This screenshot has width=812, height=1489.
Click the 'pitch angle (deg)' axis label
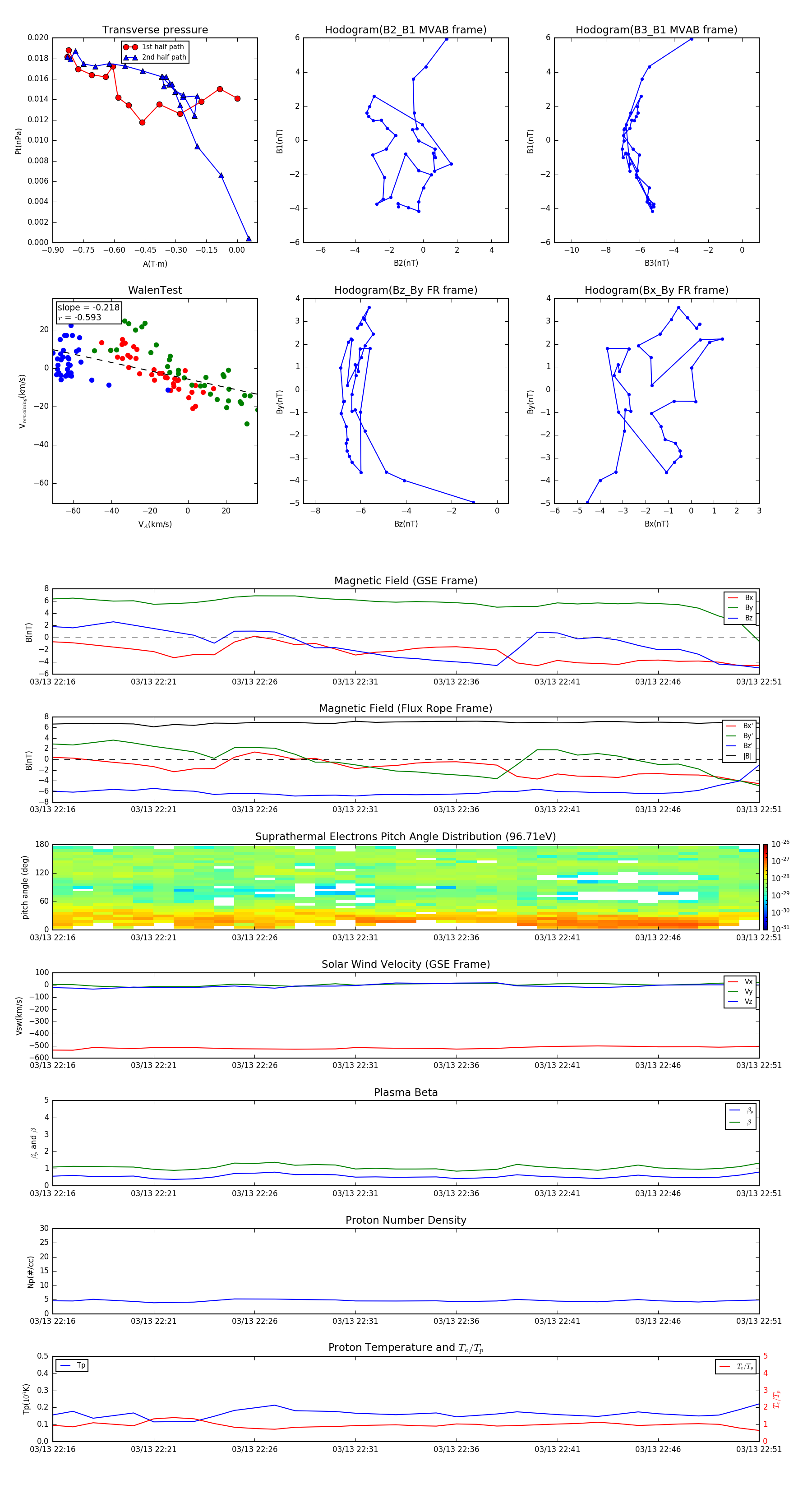[25, 887]
